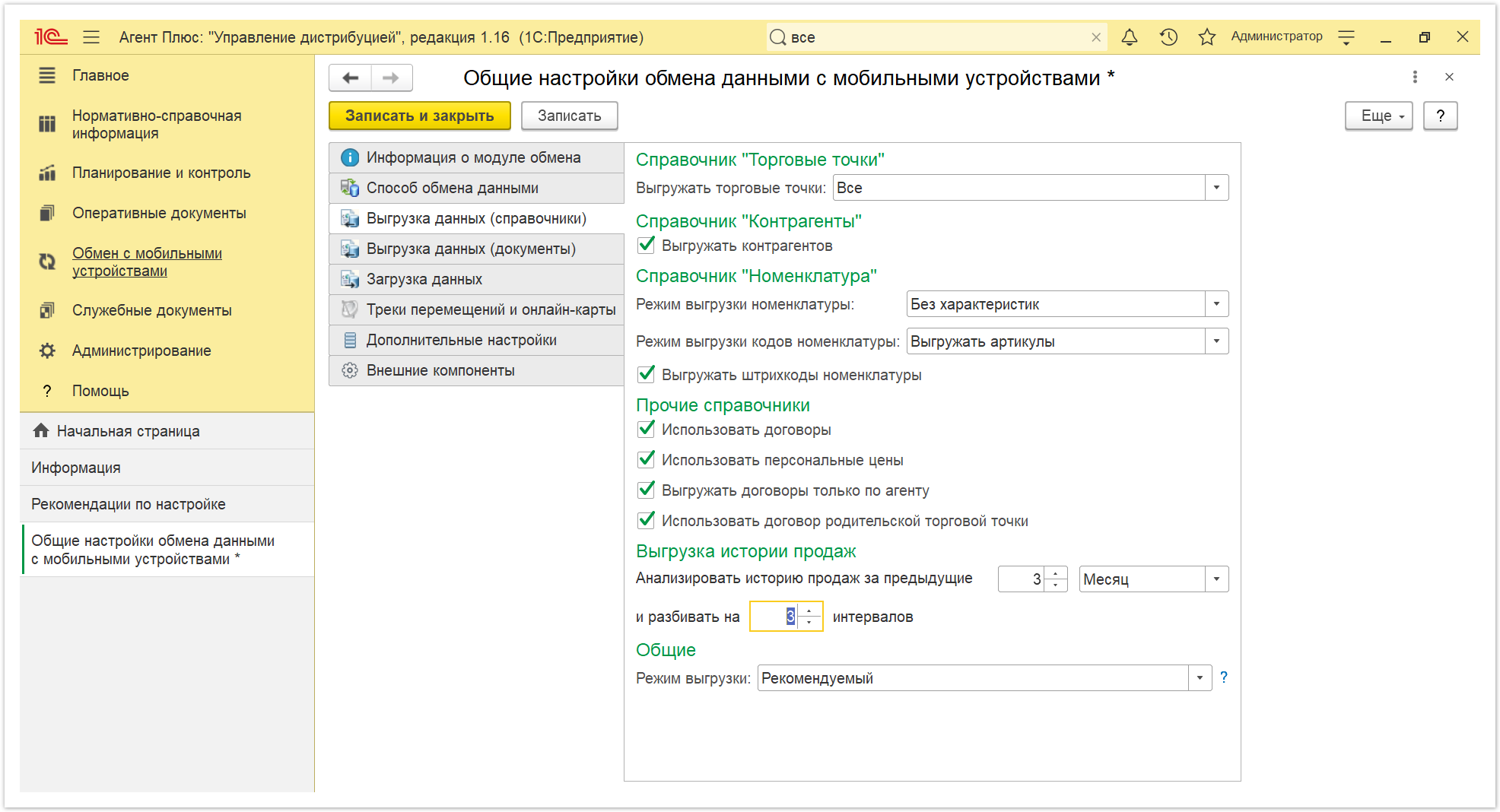The width and height of the screenshot is (1500, 812).
Task: Toggle Использовать договор родительской торговой точки checkbox
Action: click(x=647, y=520)
